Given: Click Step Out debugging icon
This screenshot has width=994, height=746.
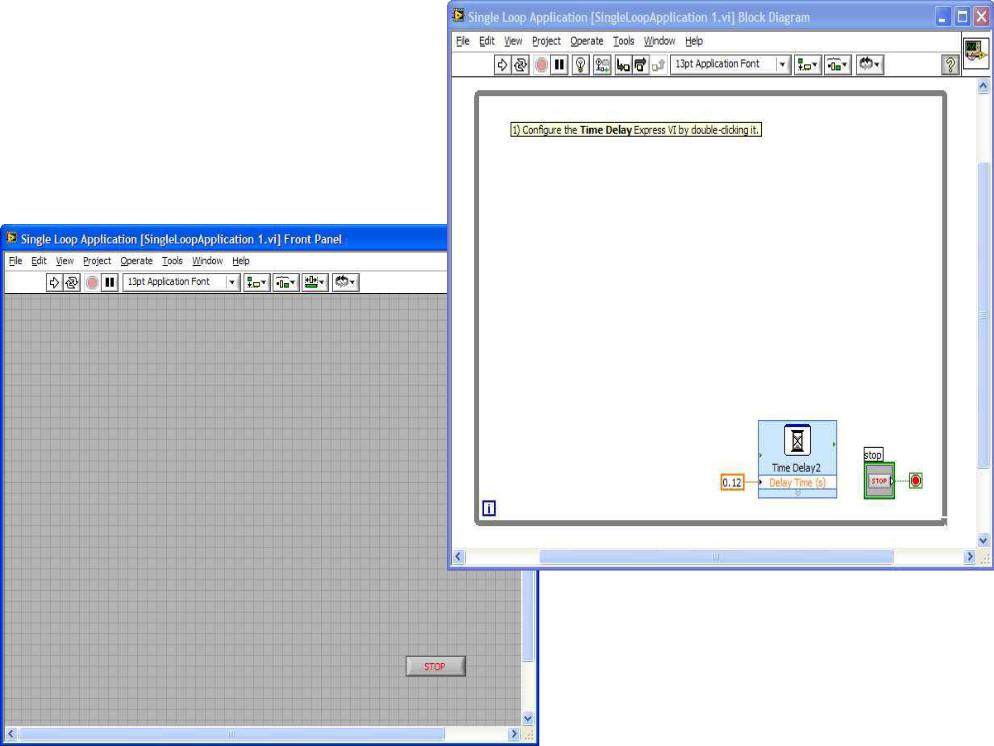Looking at the screenshot, I should [x=658, y=65].
